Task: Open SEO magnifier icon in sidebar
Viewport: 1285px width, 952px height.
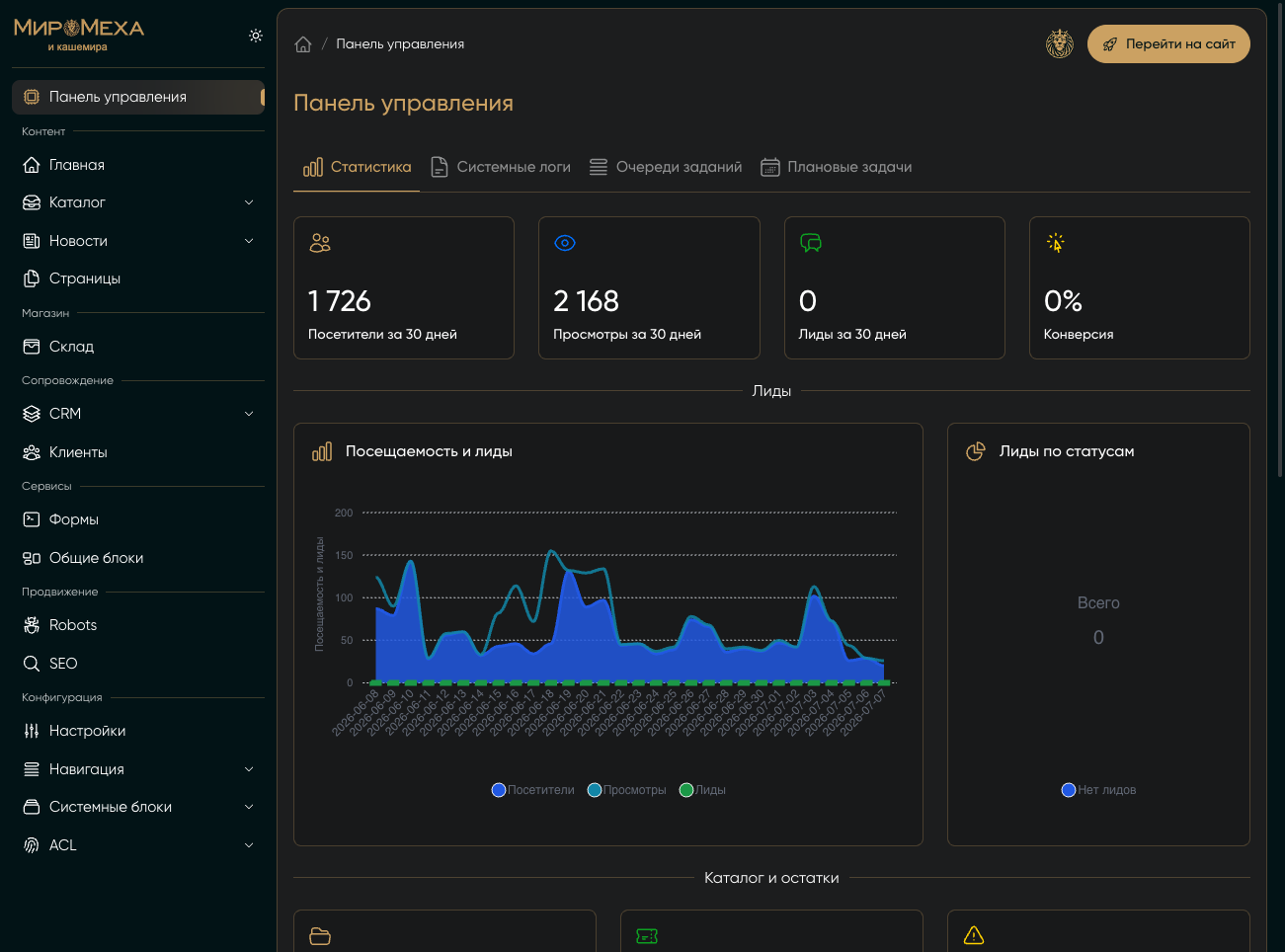Action: click(x=32, y=664)
